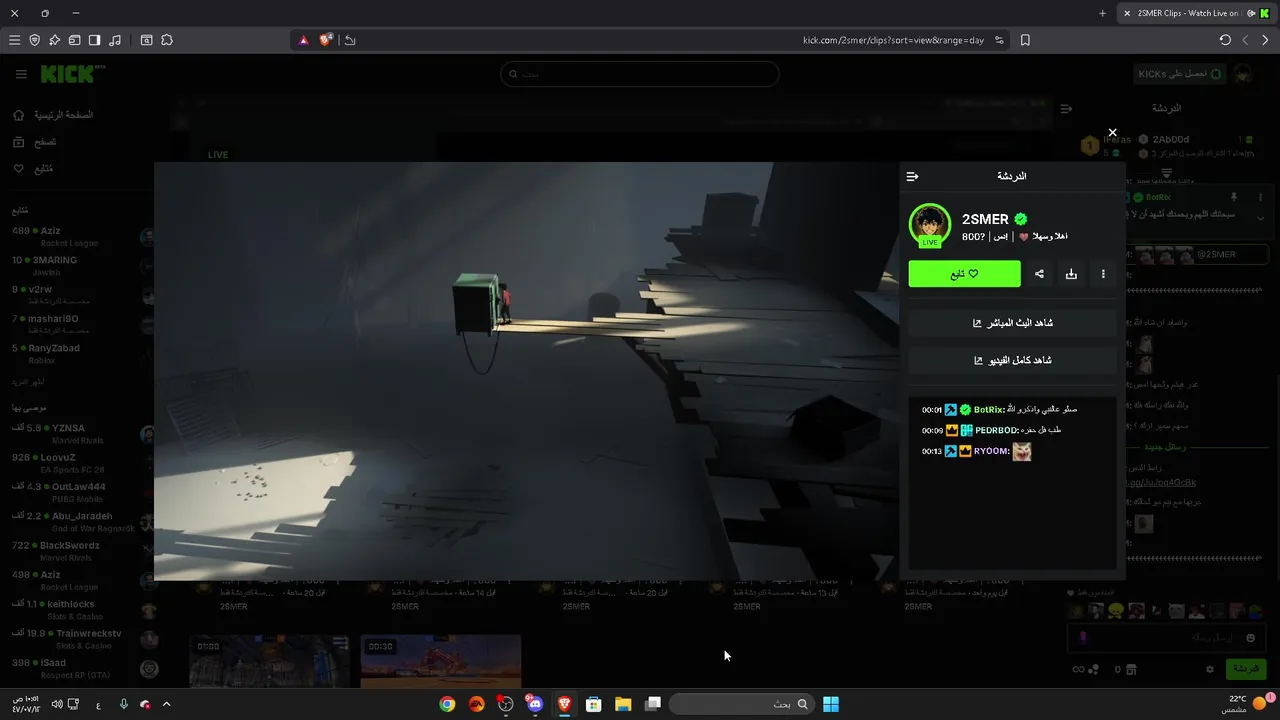Show hidden system tray icons chevron

pos(166,704)
